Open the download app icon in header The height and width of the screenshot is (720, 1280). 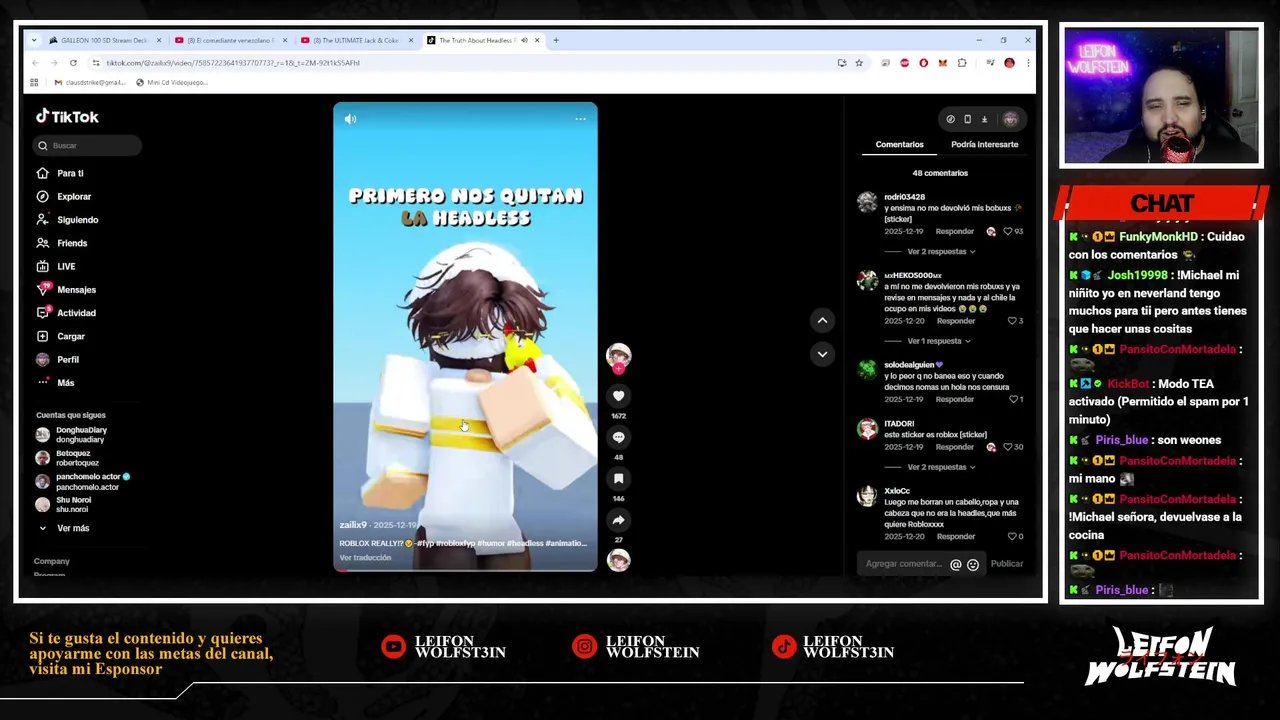point(984,120)
